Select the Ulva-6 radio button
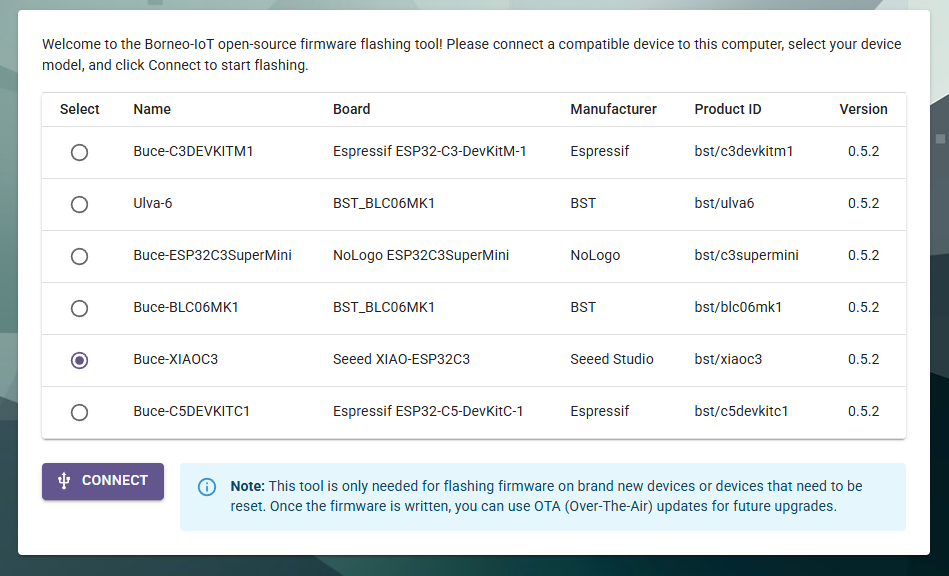 tap(79, 204)
